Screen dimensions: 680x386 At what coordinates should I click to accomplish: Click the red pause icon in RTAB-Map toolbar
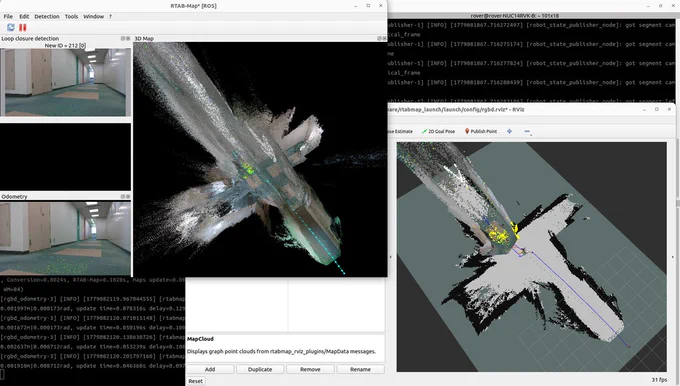point(23,27)
